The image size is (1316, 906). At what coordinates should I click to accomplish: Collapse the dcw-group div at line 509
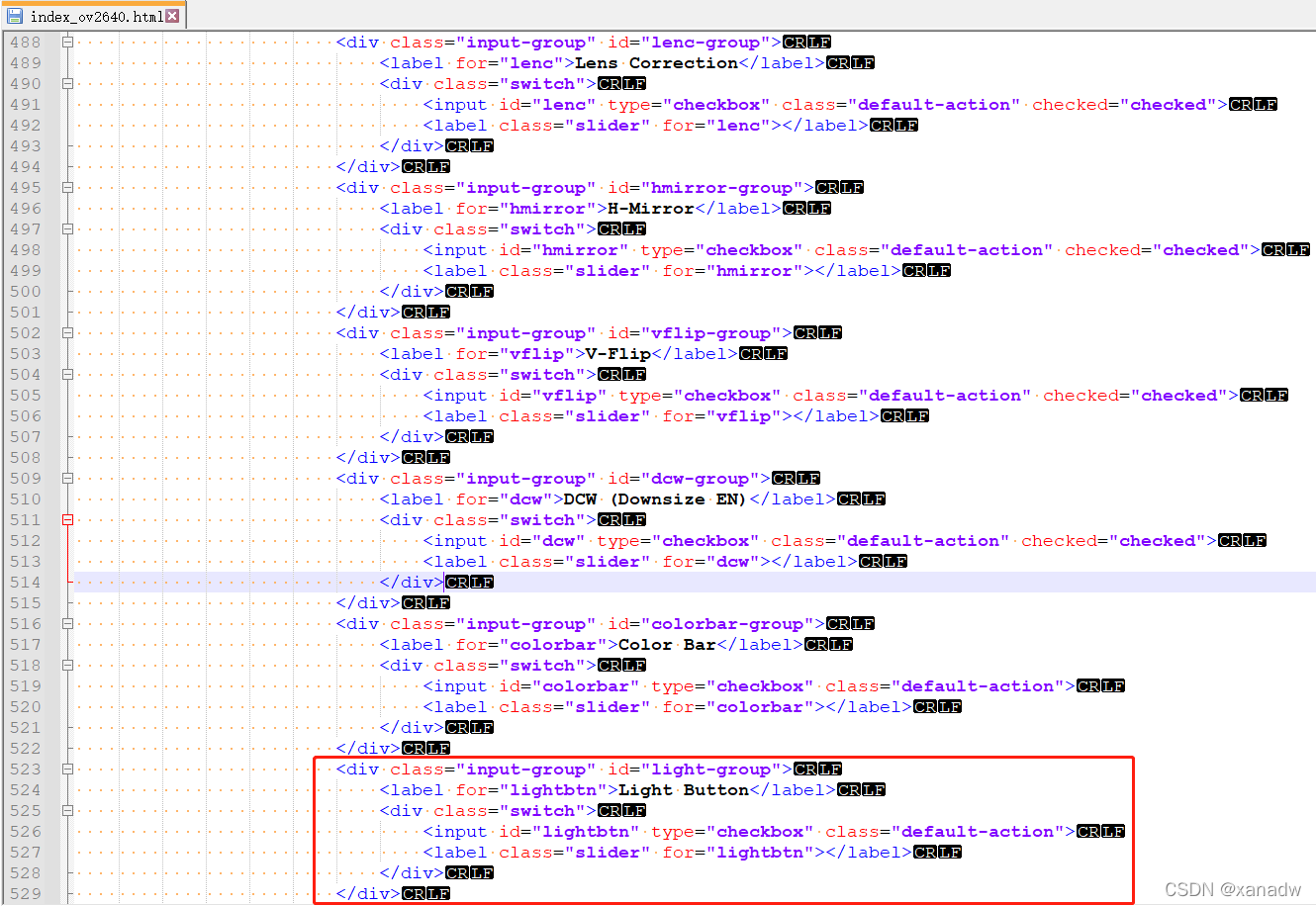tap(67, 479)
